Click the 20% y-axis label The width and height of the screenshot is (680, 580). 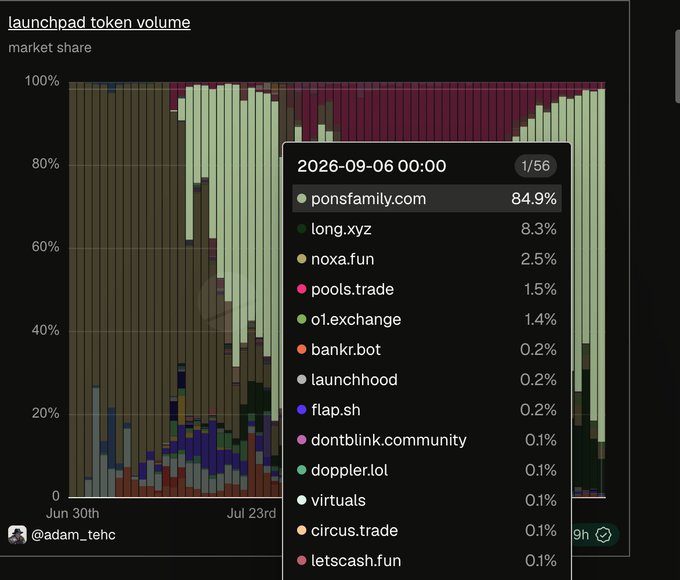(45, 413)
